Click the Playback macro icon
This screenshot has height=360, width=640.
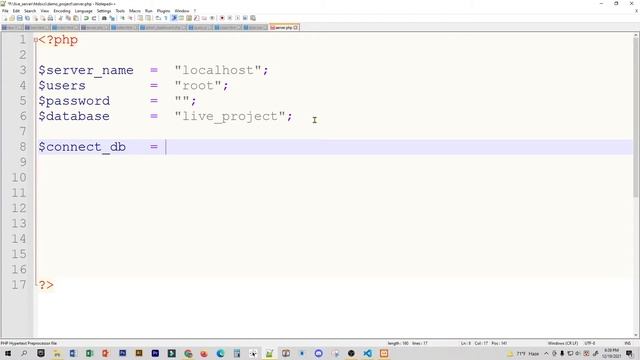pos(237,18)
